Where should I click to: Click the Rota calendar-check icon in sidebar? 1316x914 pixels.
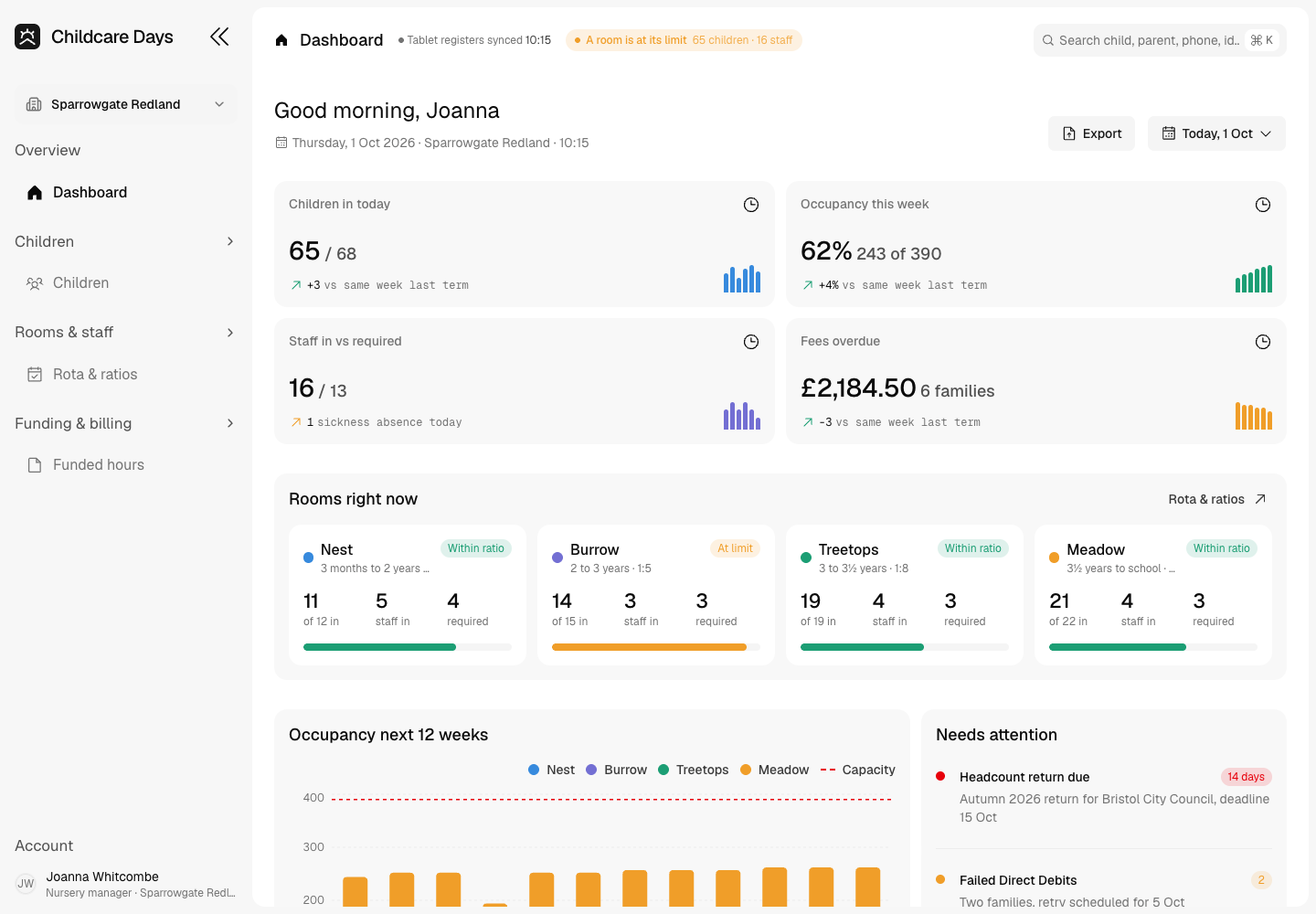click(35, 374)
